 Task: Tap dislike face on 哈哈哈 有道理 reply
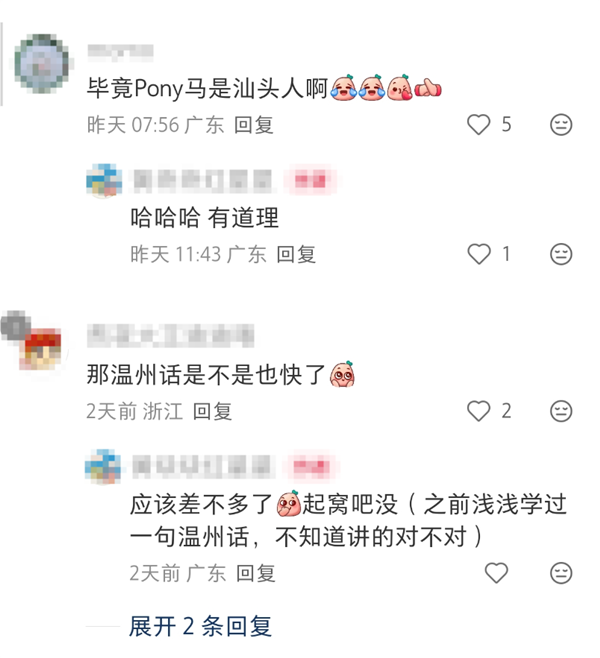pos(561,254)
